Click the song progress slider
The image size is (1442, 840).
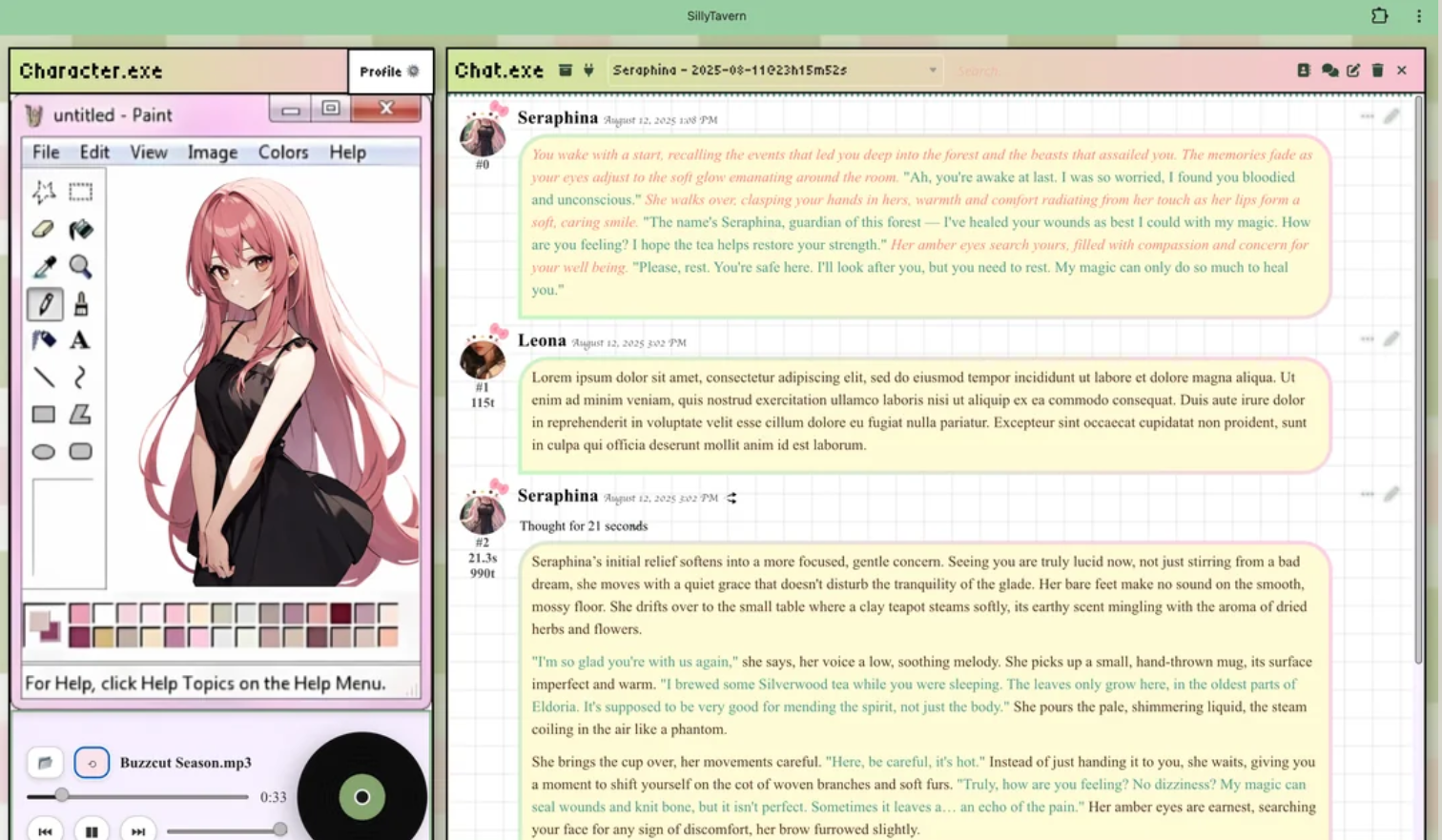click(137, 796)
